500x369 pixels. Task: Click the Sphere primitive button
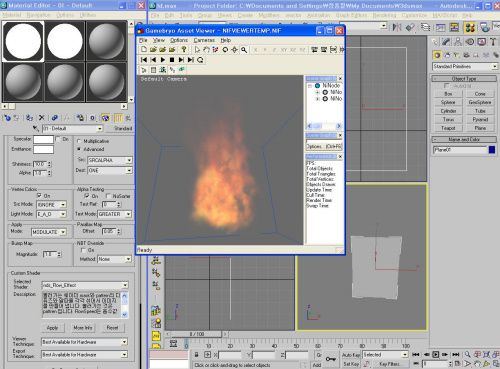click(x=448, y=102)
